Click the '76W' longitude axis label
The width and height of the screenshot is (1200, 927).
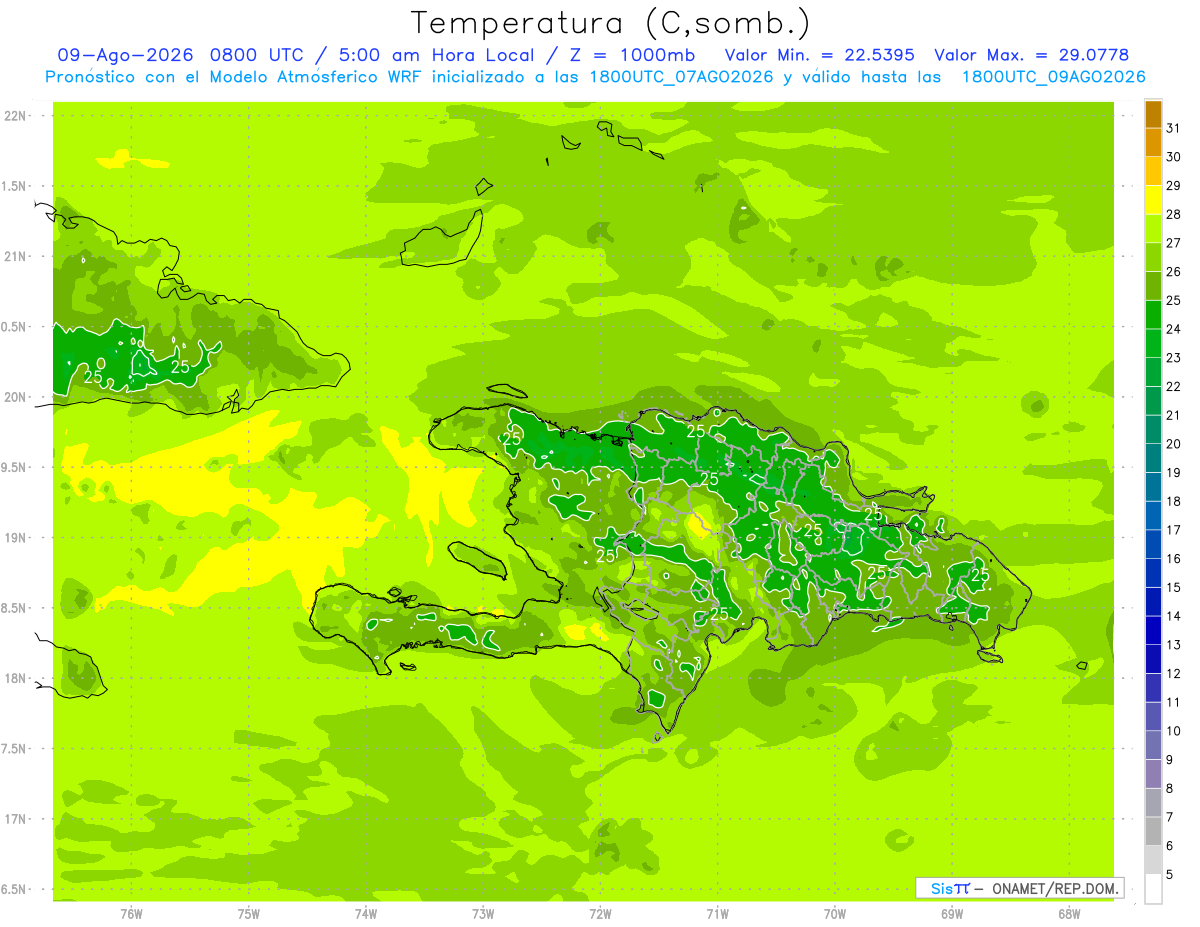[131, 913]
